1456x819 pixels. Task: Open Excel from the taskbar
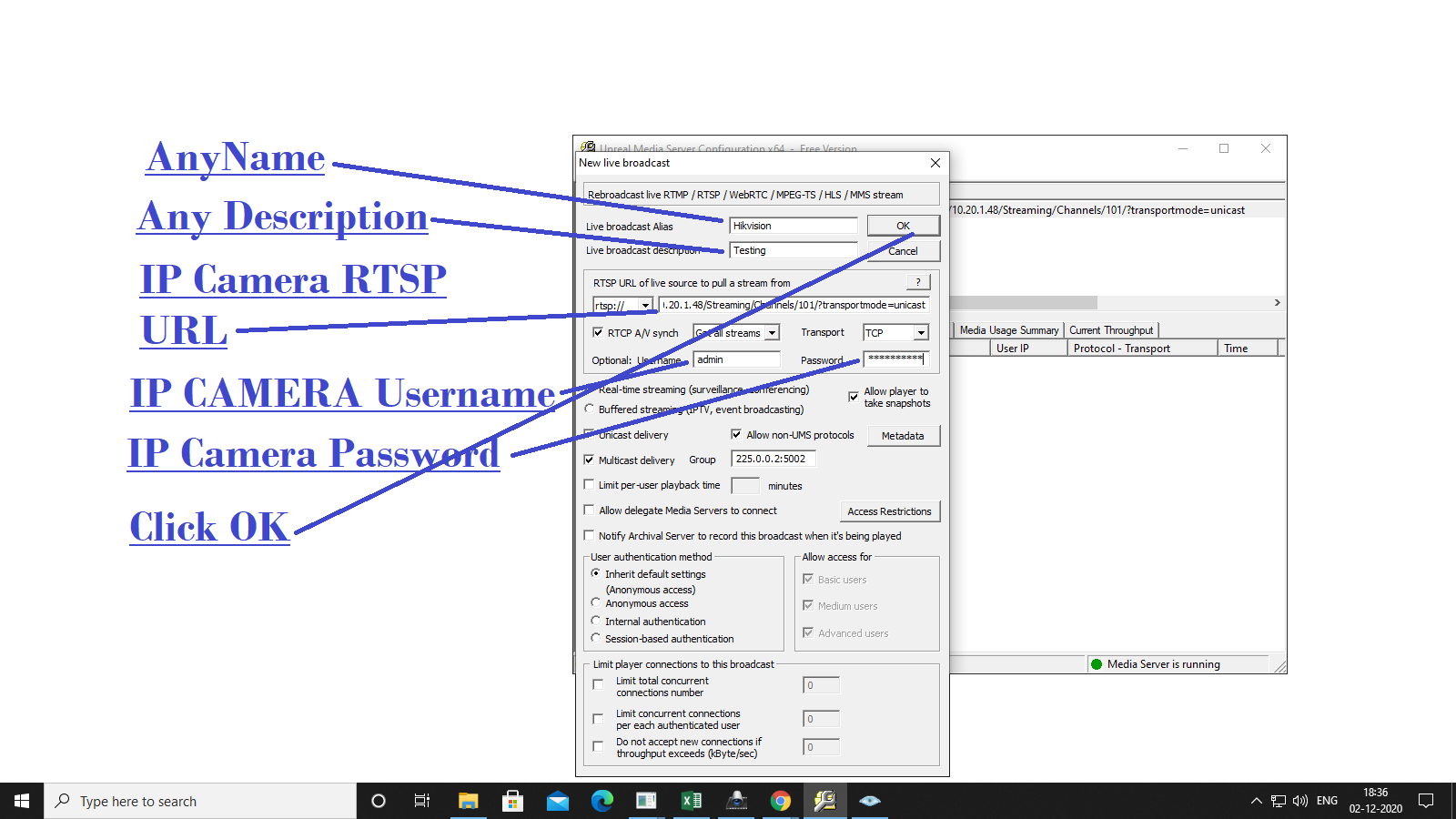coord(692,801)
